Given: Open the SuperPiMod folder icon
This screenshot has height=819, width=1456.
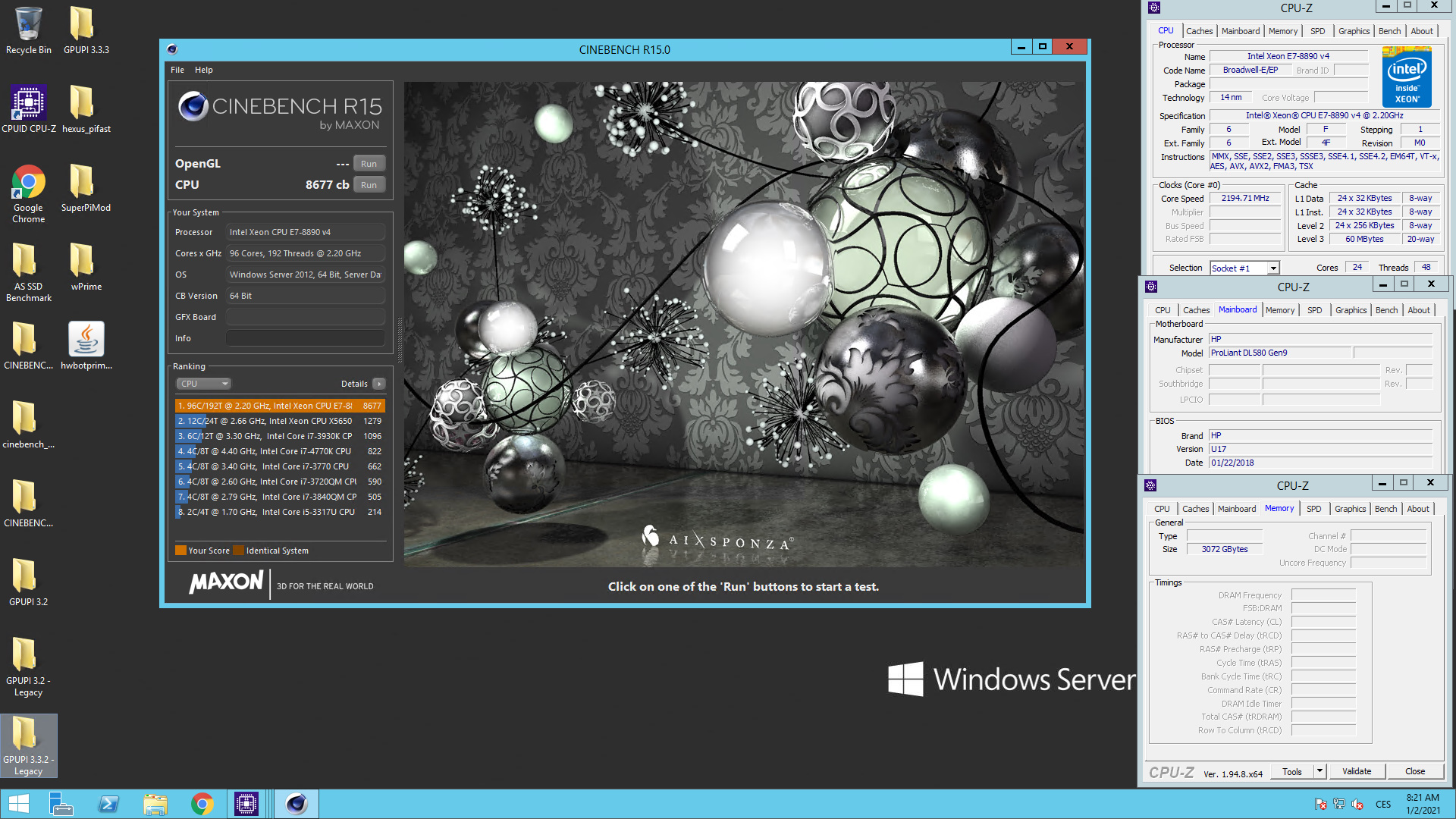Looking at the screenshot, I should click(86, 189).
